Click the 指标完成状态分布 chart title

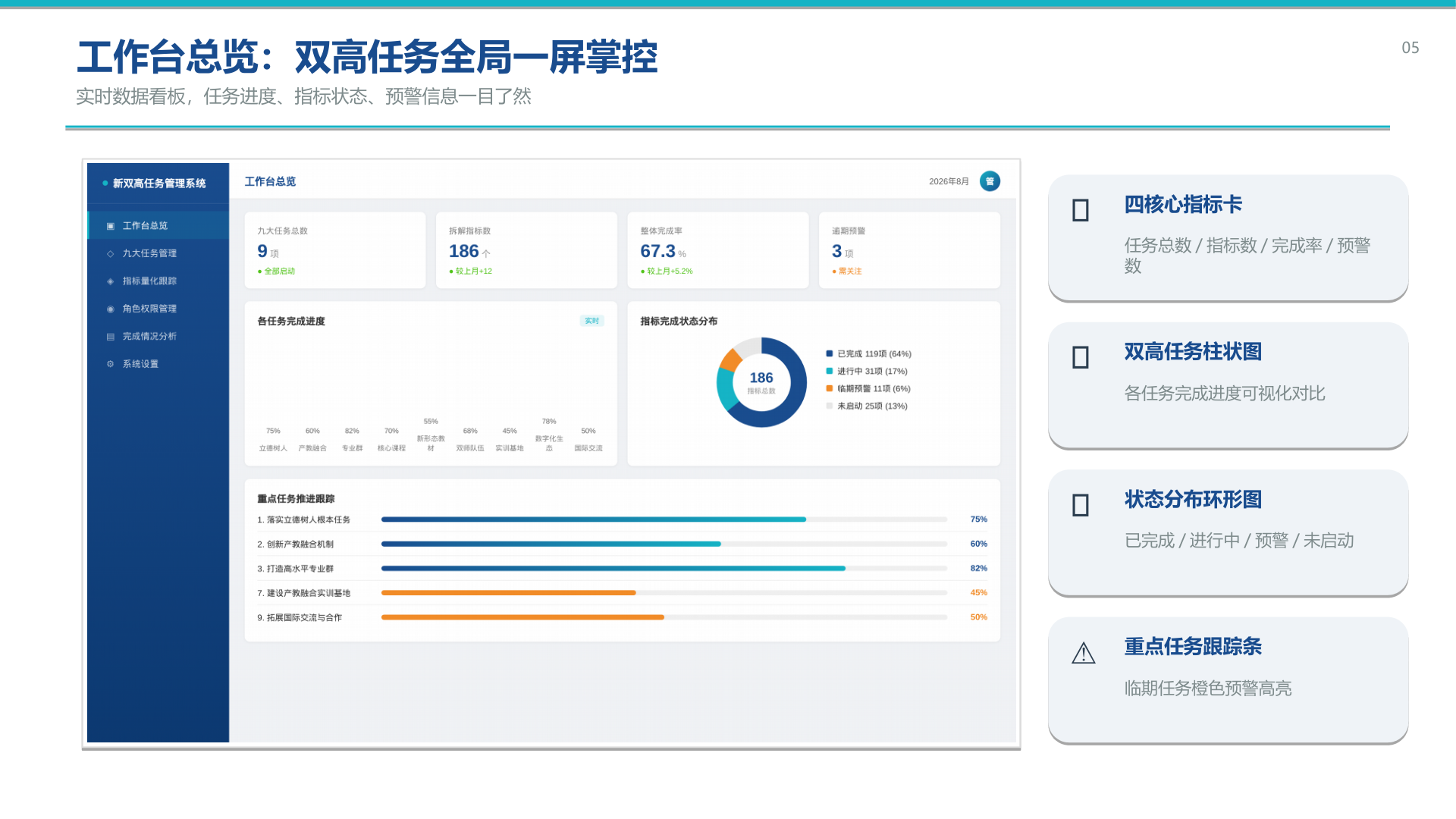pyautogui.click(x=679, y=322)
